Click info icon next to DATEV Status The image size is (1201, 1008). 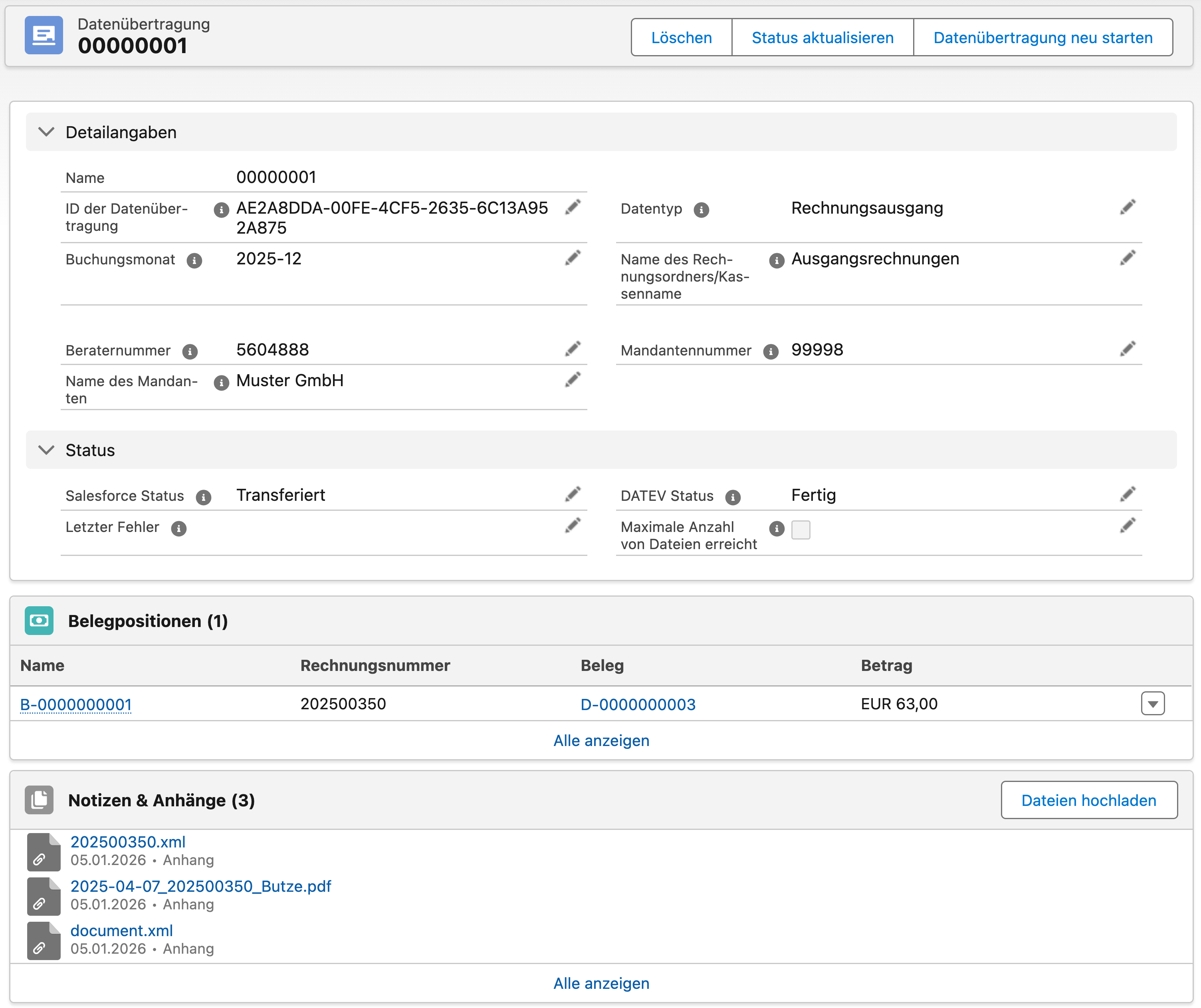point(733,496)
